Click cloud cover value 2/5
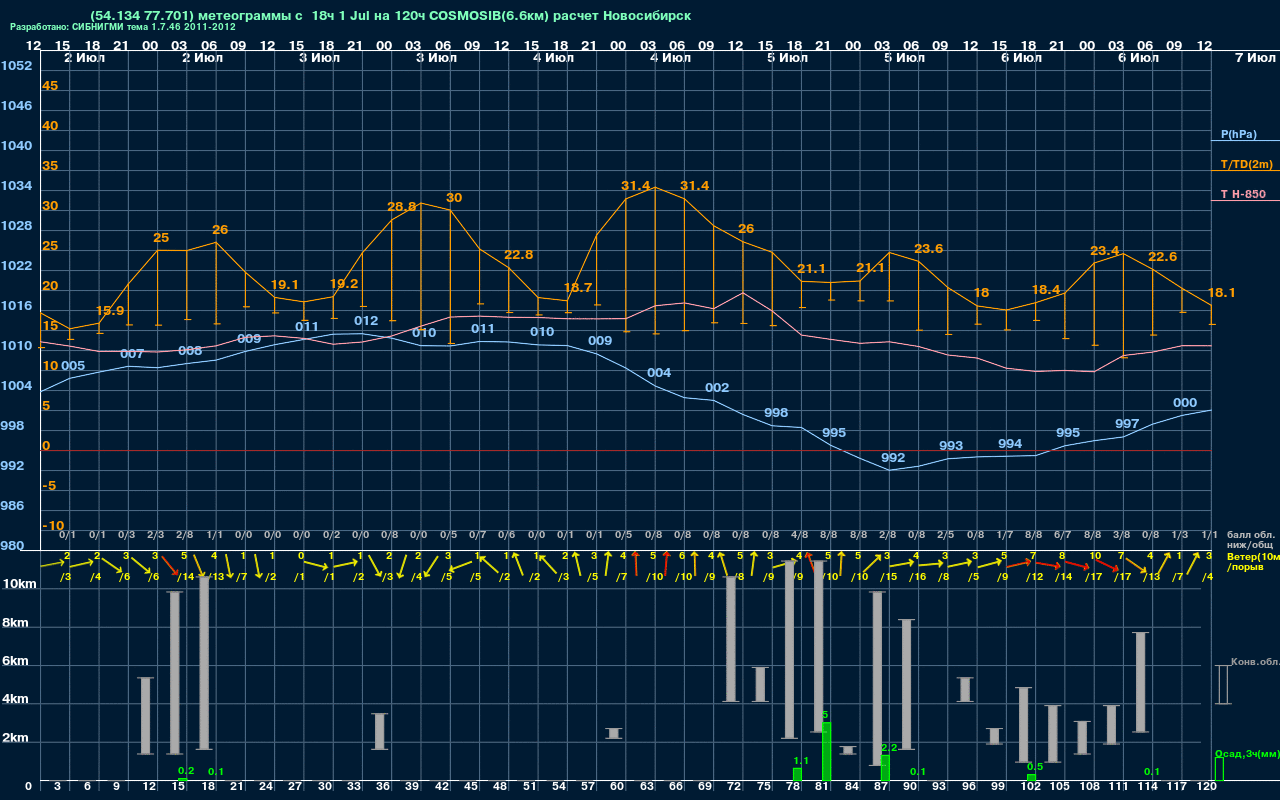 click(x=946, y=536)
